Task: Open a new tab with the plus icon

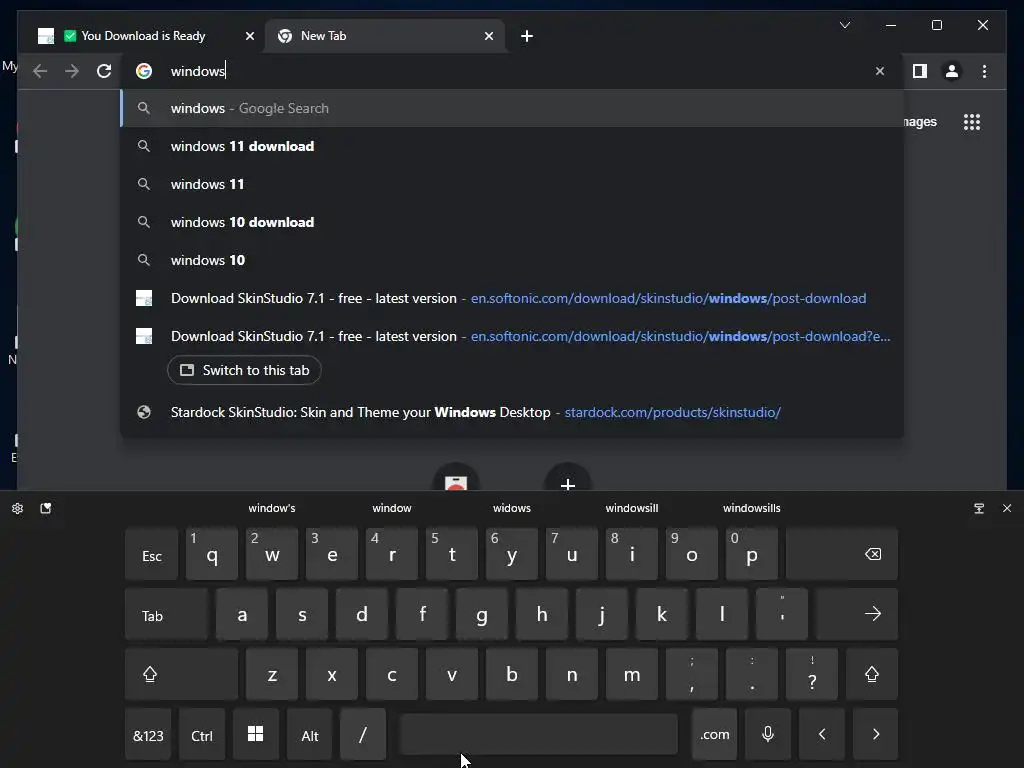Action: click(x=527, y=36)
